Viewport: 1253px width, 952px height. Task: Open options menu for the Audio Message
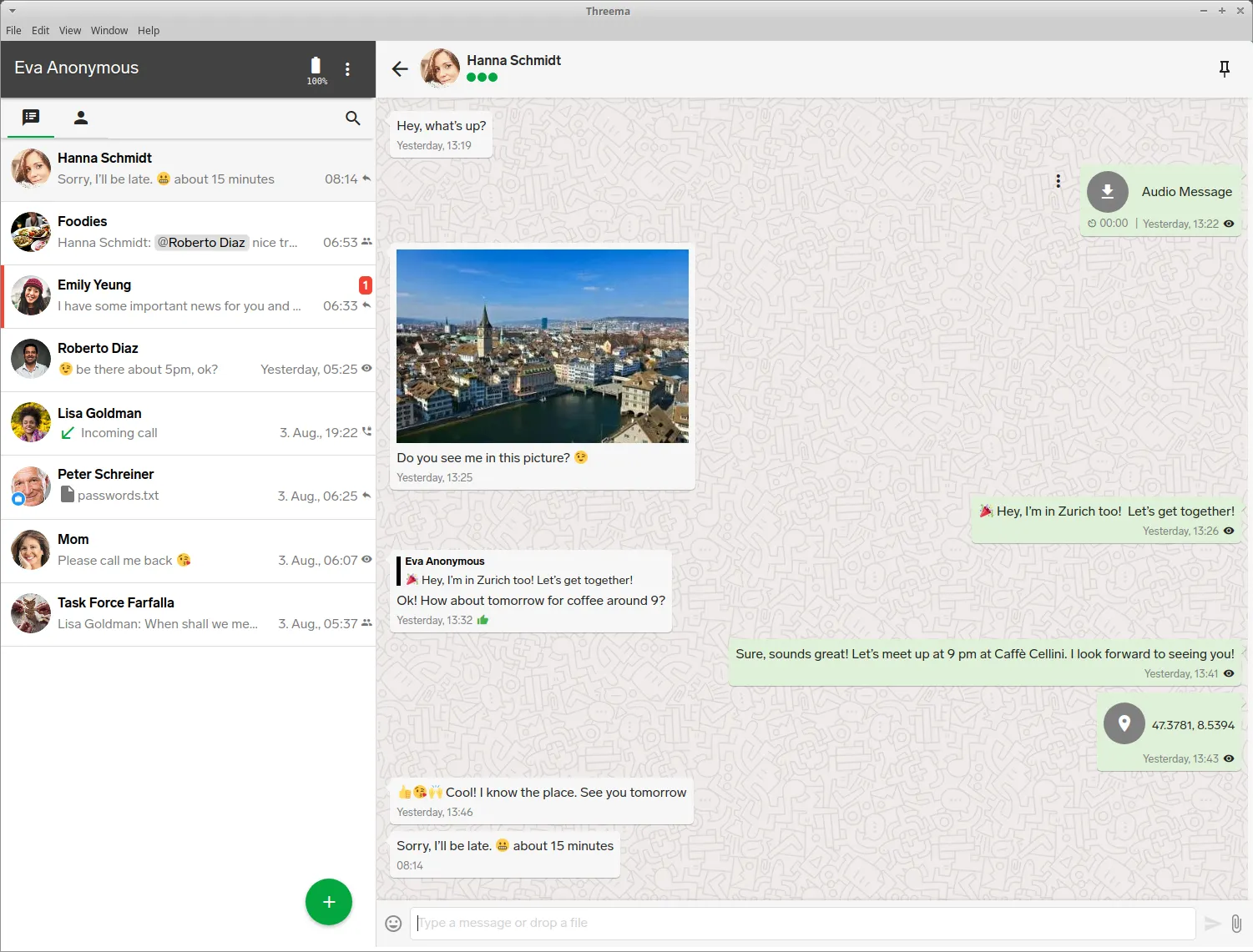click(x=1058, y=181)
